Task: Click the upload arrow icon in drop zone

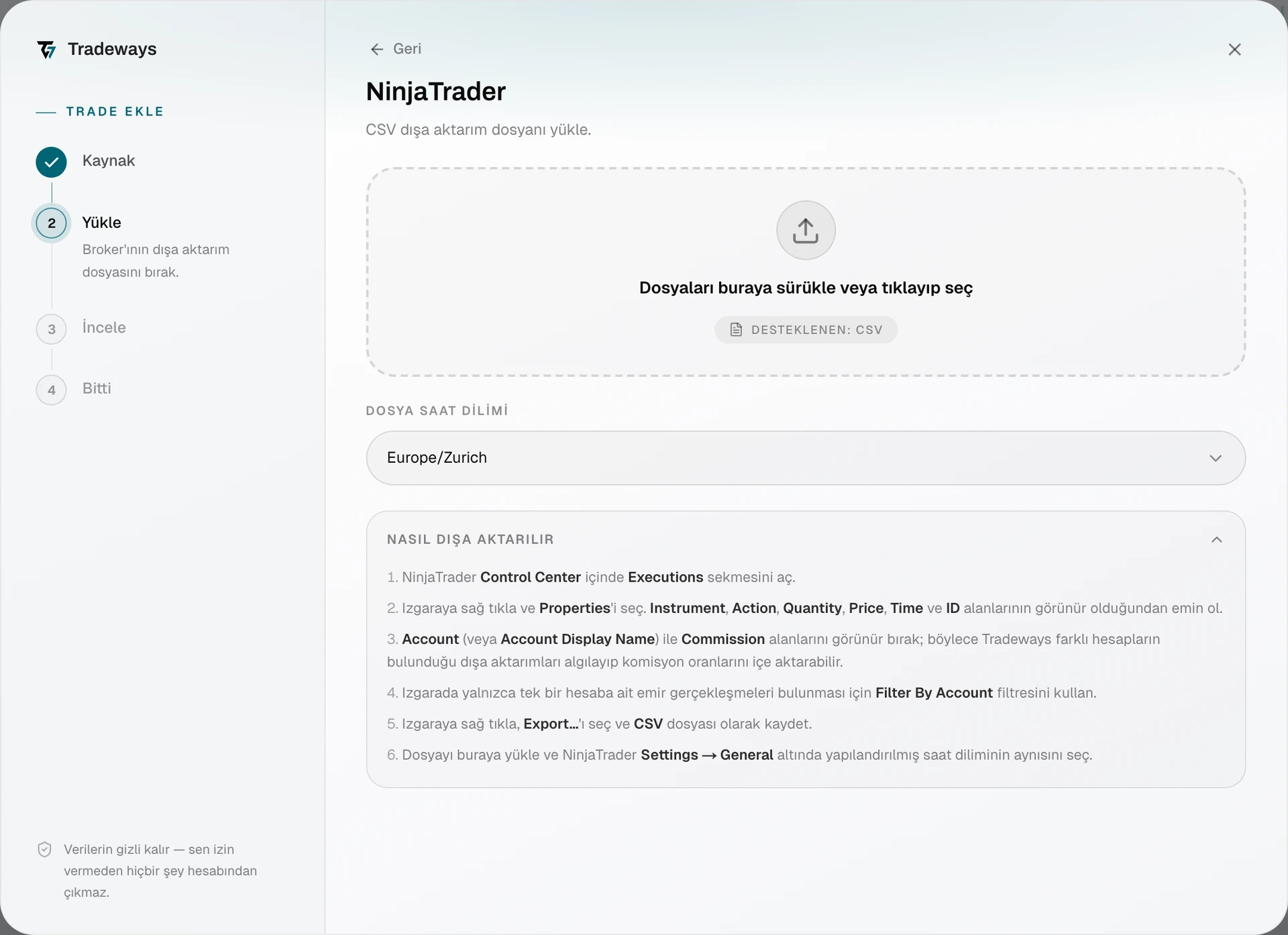Action: (806, 230)
